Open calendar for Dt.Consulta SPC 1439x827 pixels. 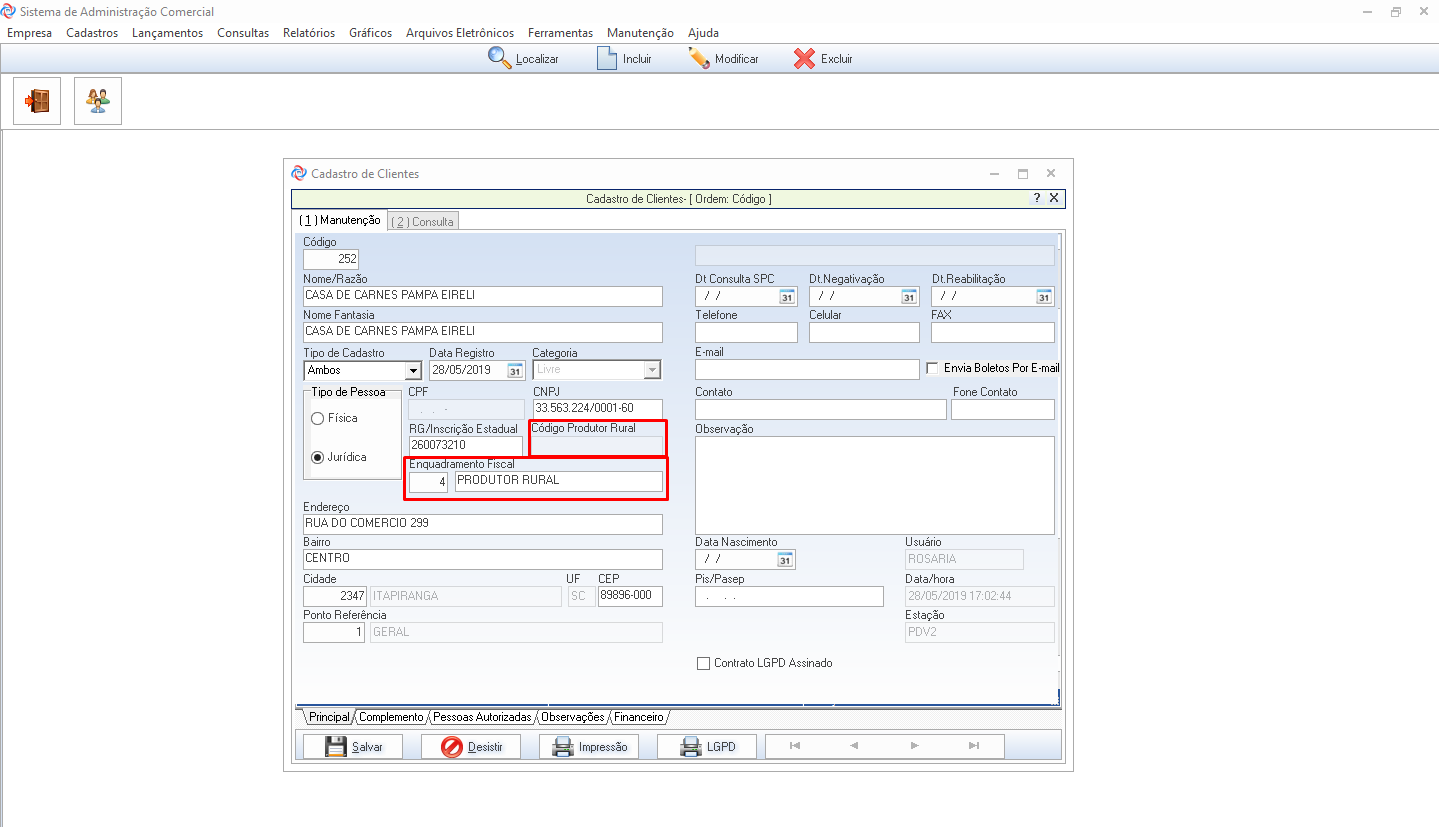(x=786, y=296)
